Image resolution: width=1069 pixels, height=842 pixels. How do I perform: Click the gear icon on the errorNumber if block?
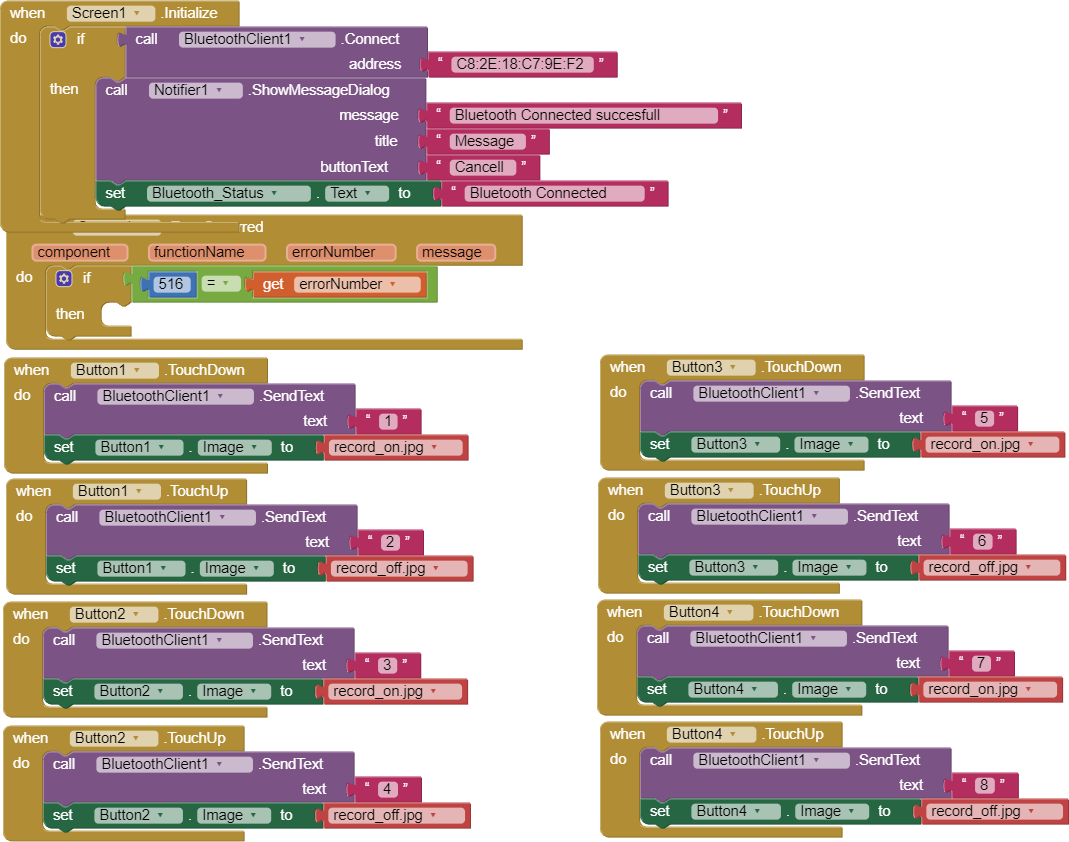[64, 278]
